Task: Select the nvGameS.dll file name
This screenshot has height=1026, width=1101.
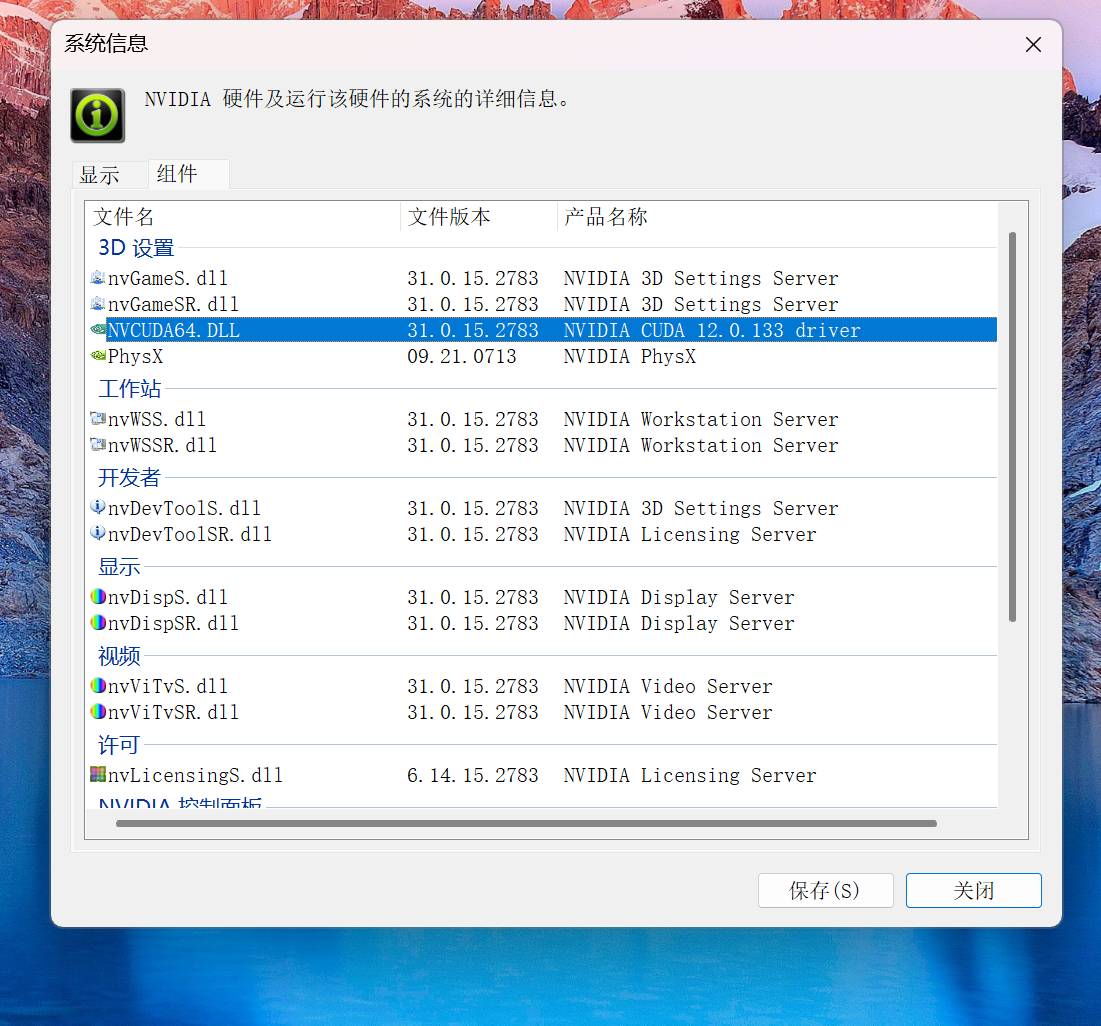Action: pyautogui.click(x=168, y=278)
